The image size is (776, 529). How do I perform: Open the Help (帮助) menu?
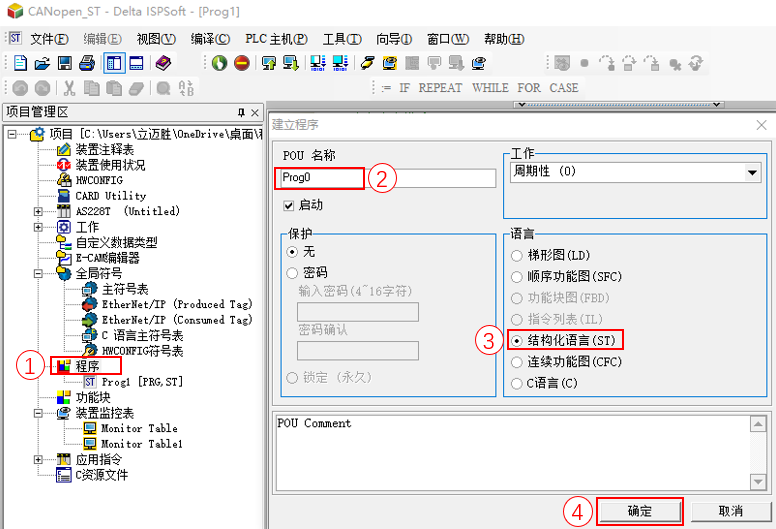click(x=504, y=39)
